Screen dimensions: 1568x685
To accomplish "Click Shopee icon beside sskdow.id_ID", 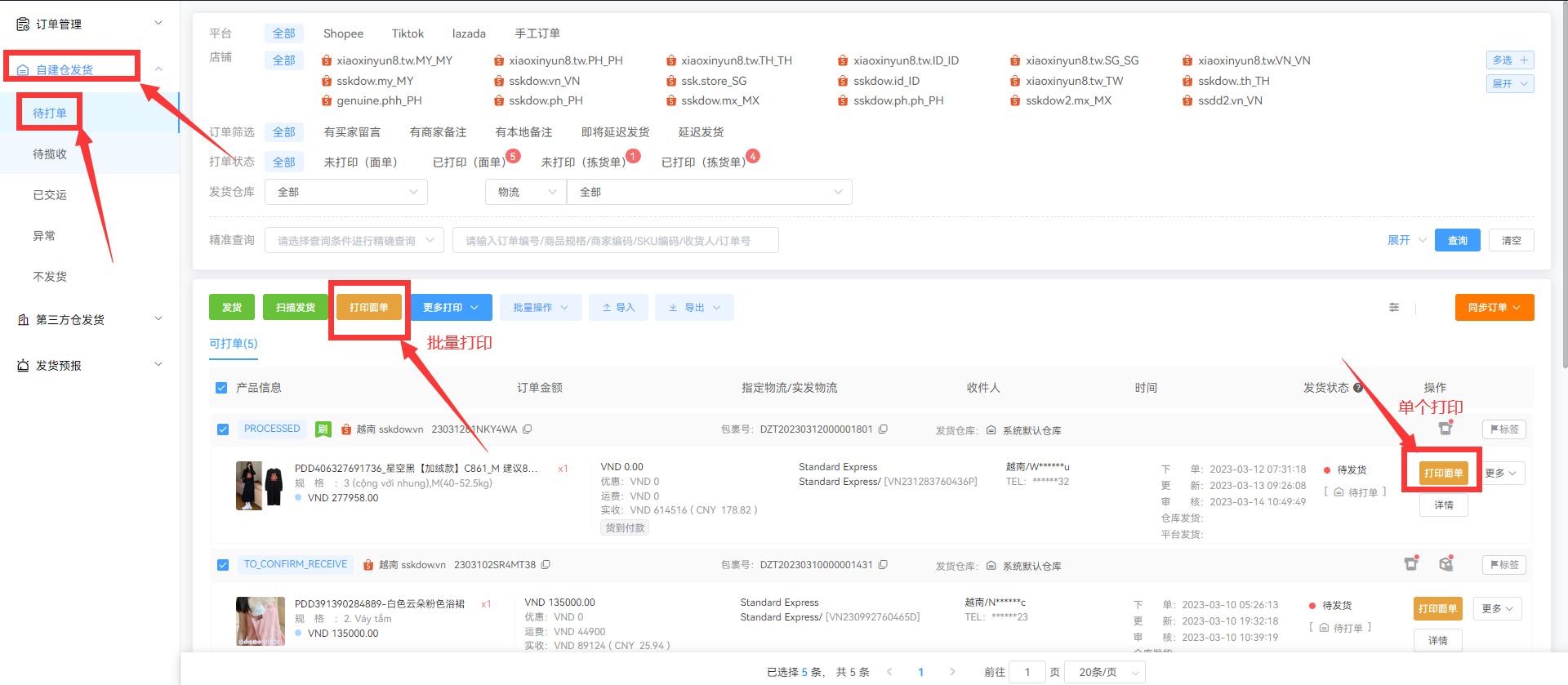I will [x=844, y=81].
